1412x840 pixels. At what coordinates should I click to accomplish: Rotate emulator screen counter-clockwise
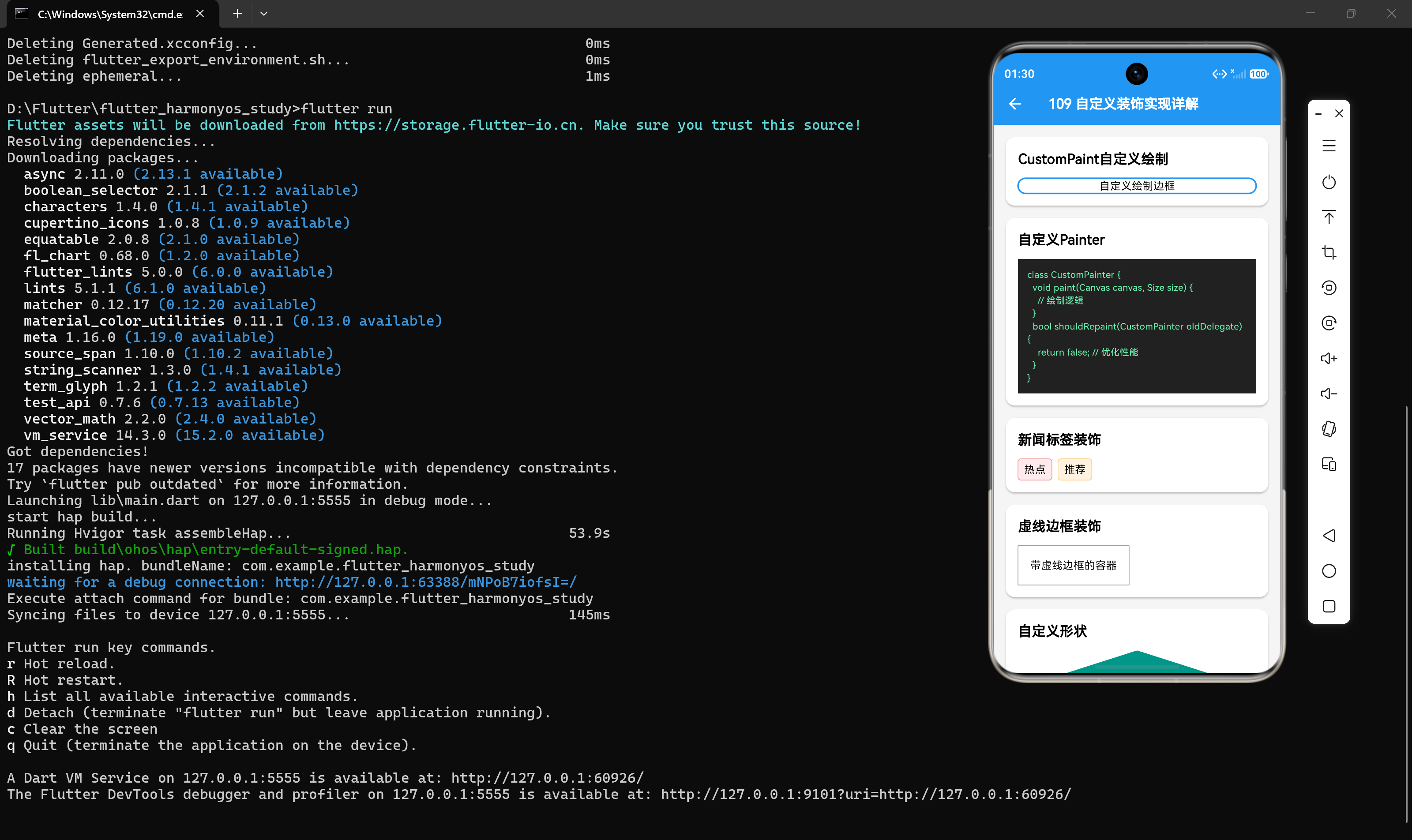[x=1329, y=288]
